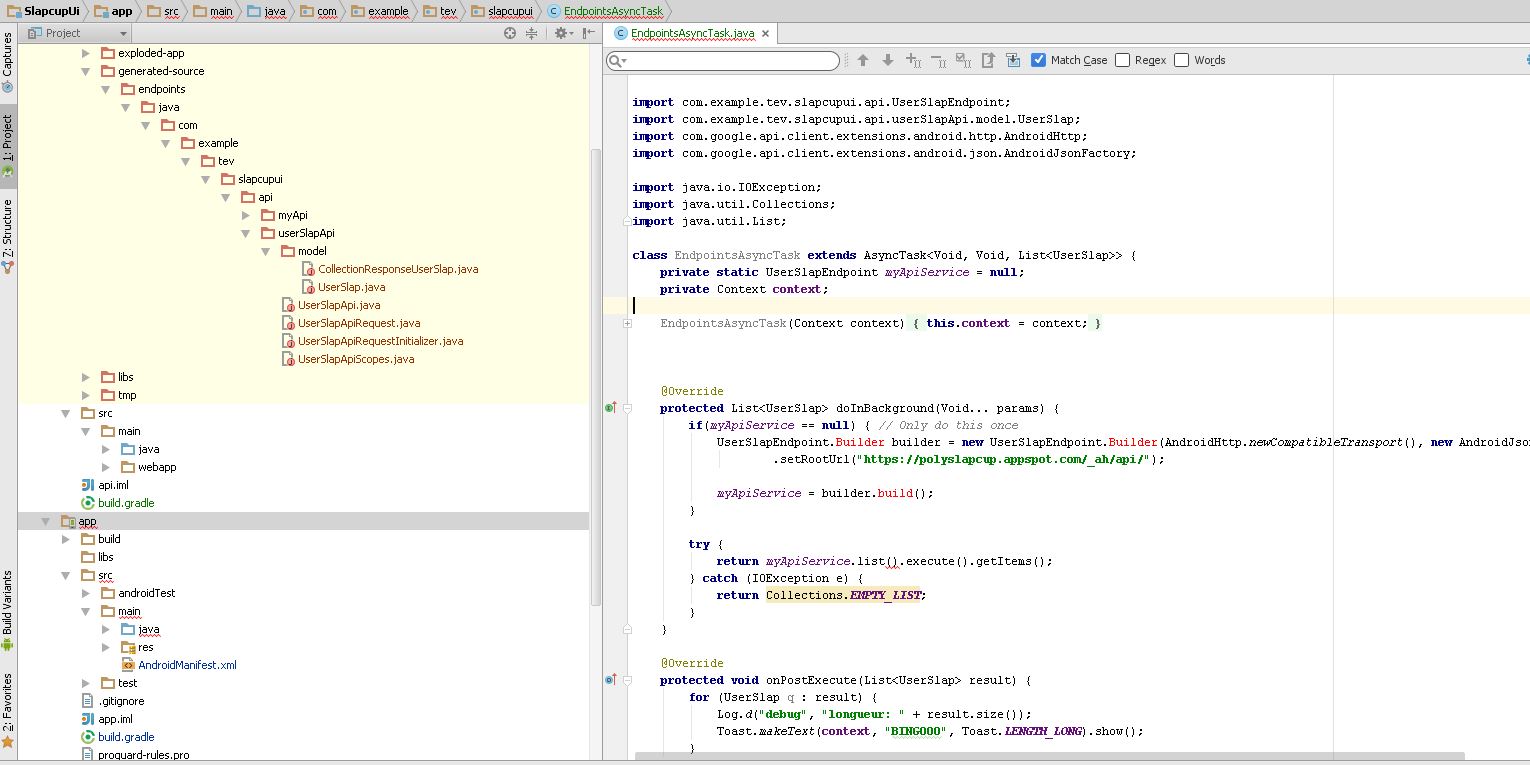Select the EndpointsAsyncTask.java editor tab
The height and width of the screenshot is (765, 1530).
690,32
